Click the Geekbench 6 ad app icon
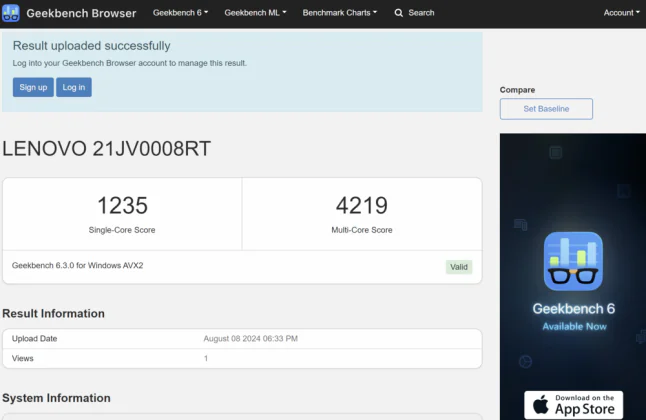Viewport: 646px width, 420px height. [x=573, y=261]
